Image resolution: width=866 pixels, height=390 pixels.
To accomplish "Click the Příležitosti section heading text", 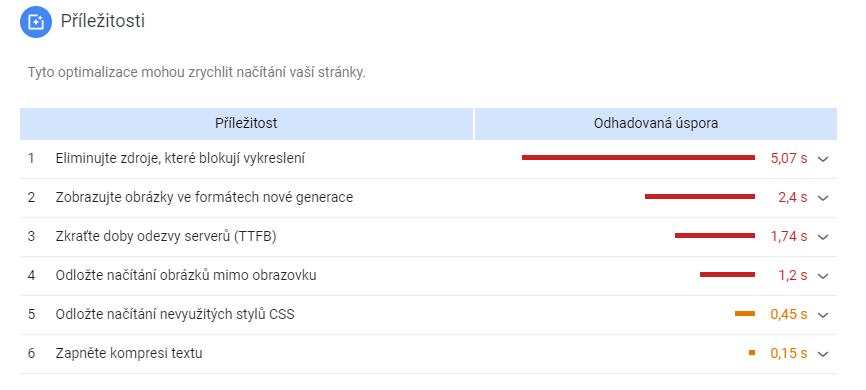I will point(103,21).
